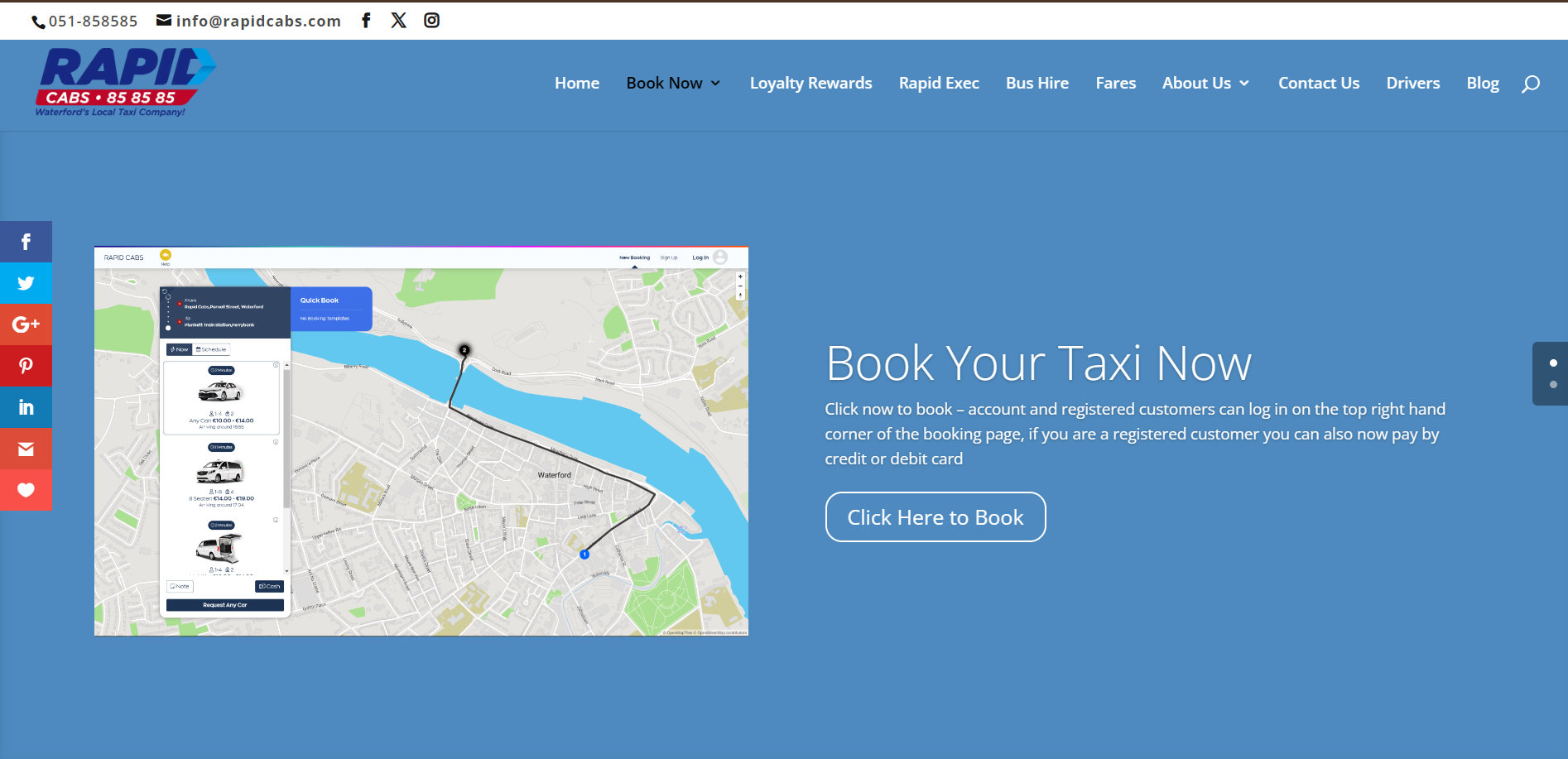Share via Facebook sidebar button
Screen dimensions: 1568x759
[26, 242]
